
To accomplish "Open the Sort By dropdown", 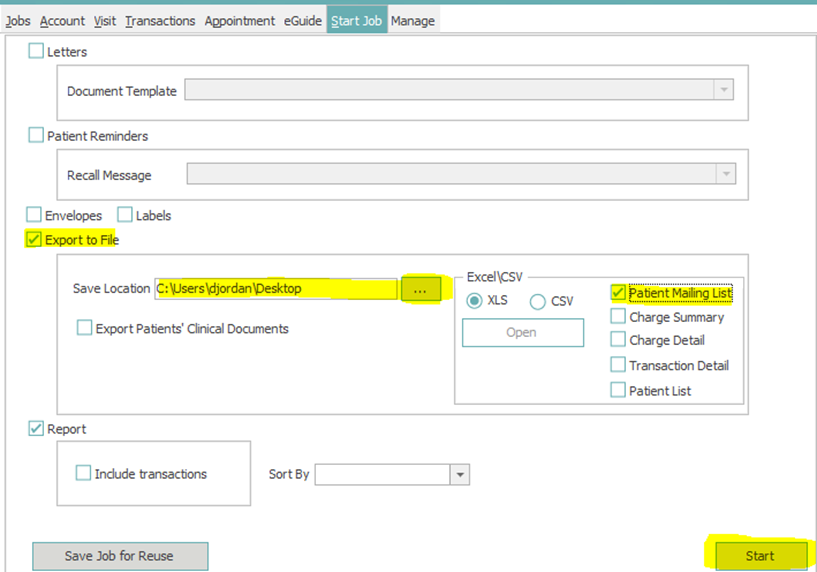I will coord(459,474).
